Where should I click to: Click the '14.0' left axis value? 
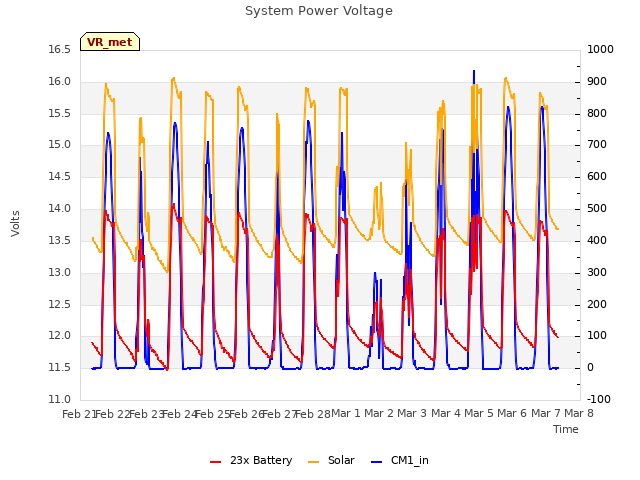[60, 209]
